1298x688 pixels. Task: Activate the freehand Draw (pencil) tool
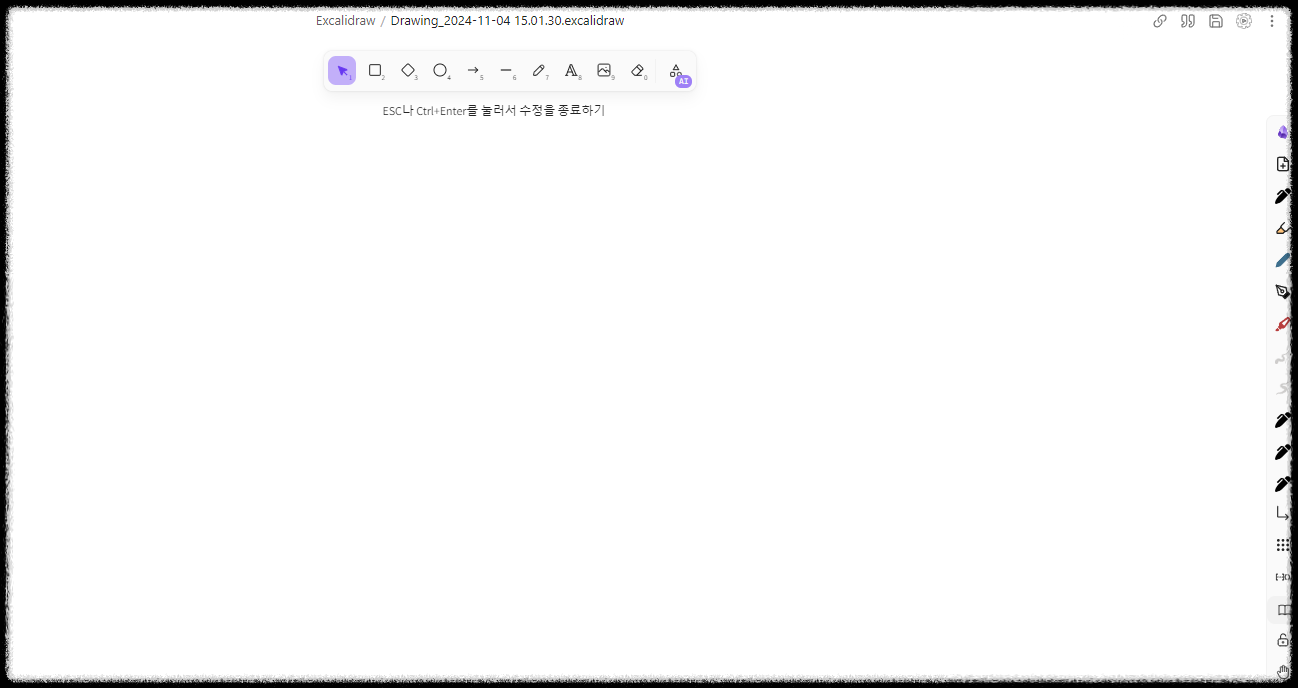pyautogui.click(x=539, y=70)
